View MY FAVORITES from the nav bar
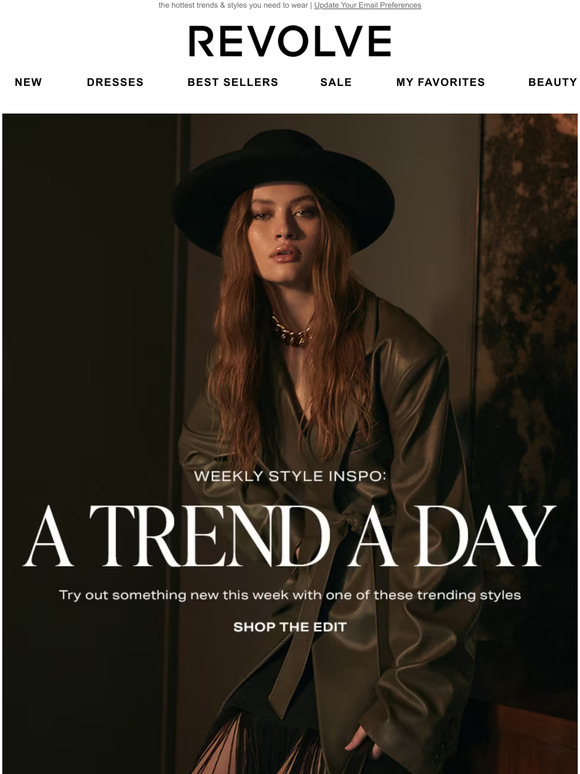The width and height of the screenshot is (580, 774). point(440,82)
